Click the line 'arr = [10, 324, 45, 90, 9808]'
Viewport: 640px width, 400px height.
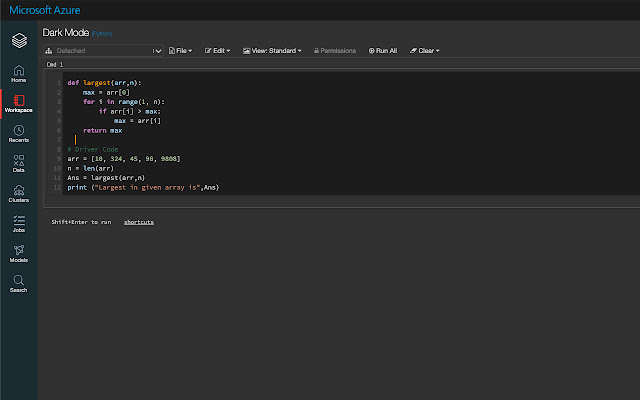pyautogui.click(x=124, y=159)
